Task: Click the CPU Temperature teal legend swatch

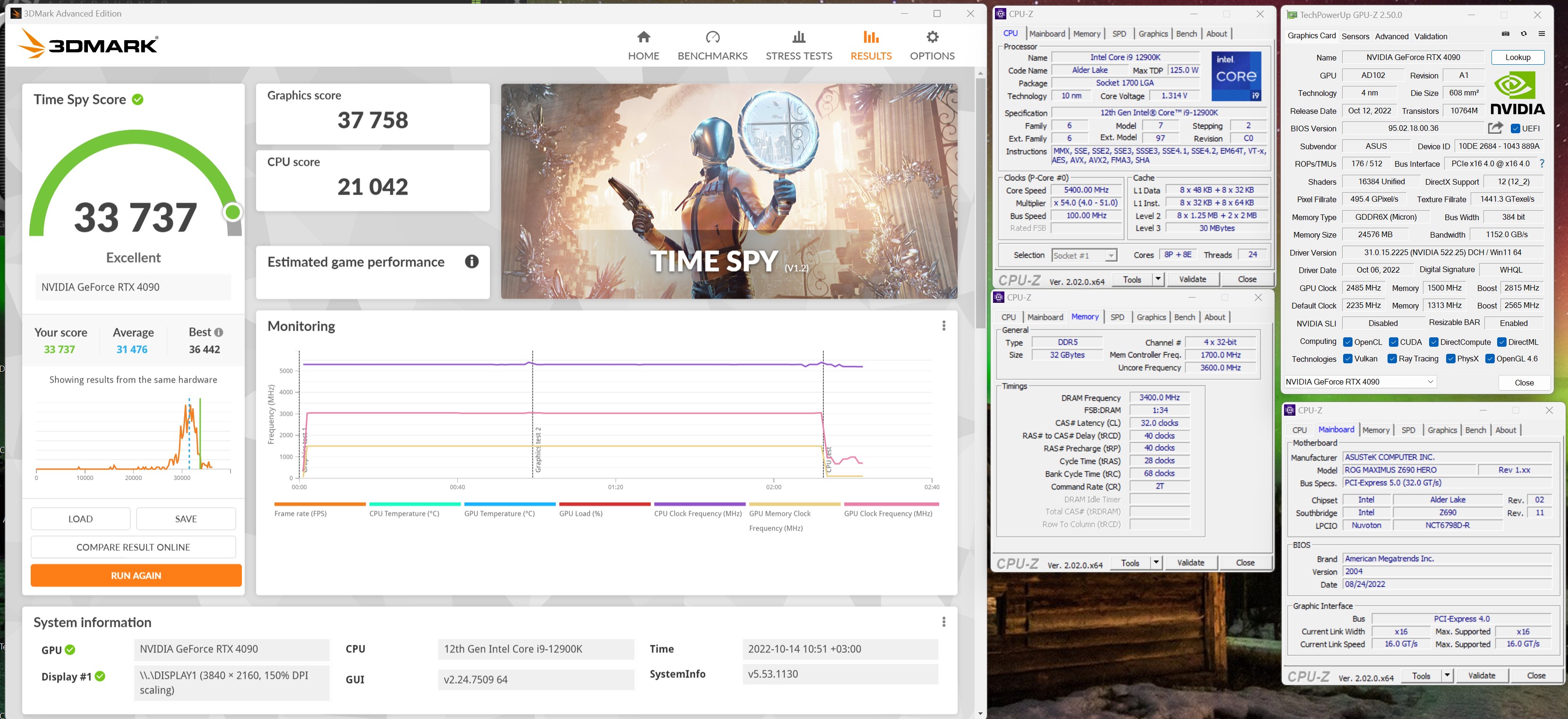Action: coord(414,504)
